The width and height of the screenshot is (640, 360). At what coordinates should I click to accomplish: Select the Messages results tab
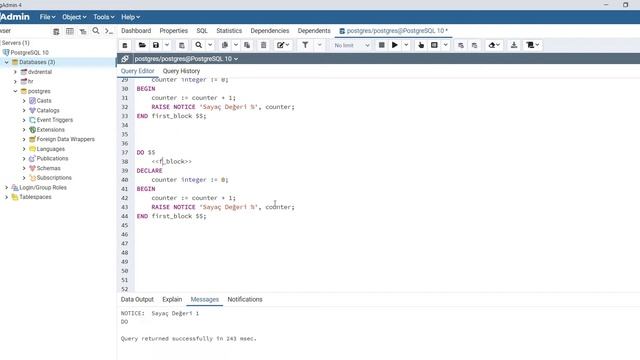coord(204,299)
